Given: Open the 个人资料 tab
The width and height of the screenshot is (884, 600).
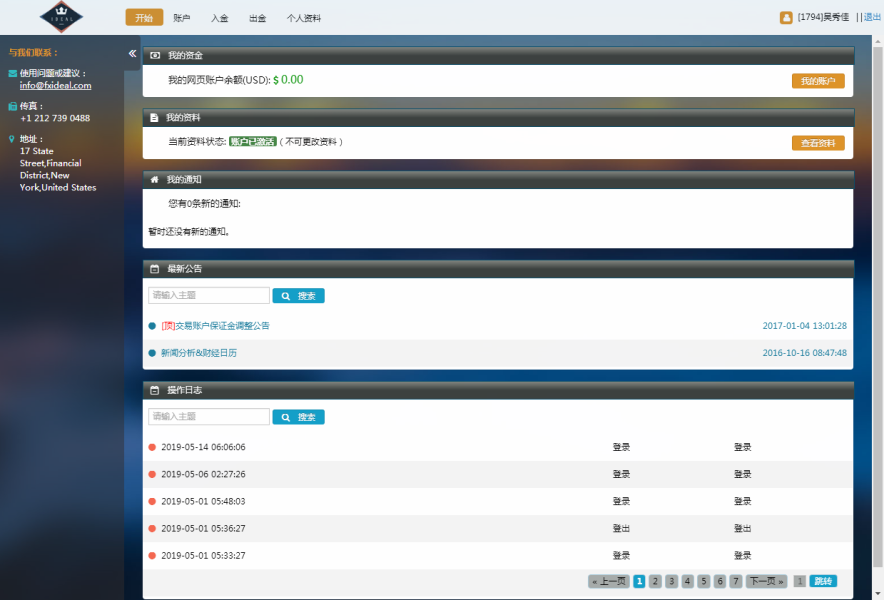Looking at the screenshot, I should pos(303,18).
